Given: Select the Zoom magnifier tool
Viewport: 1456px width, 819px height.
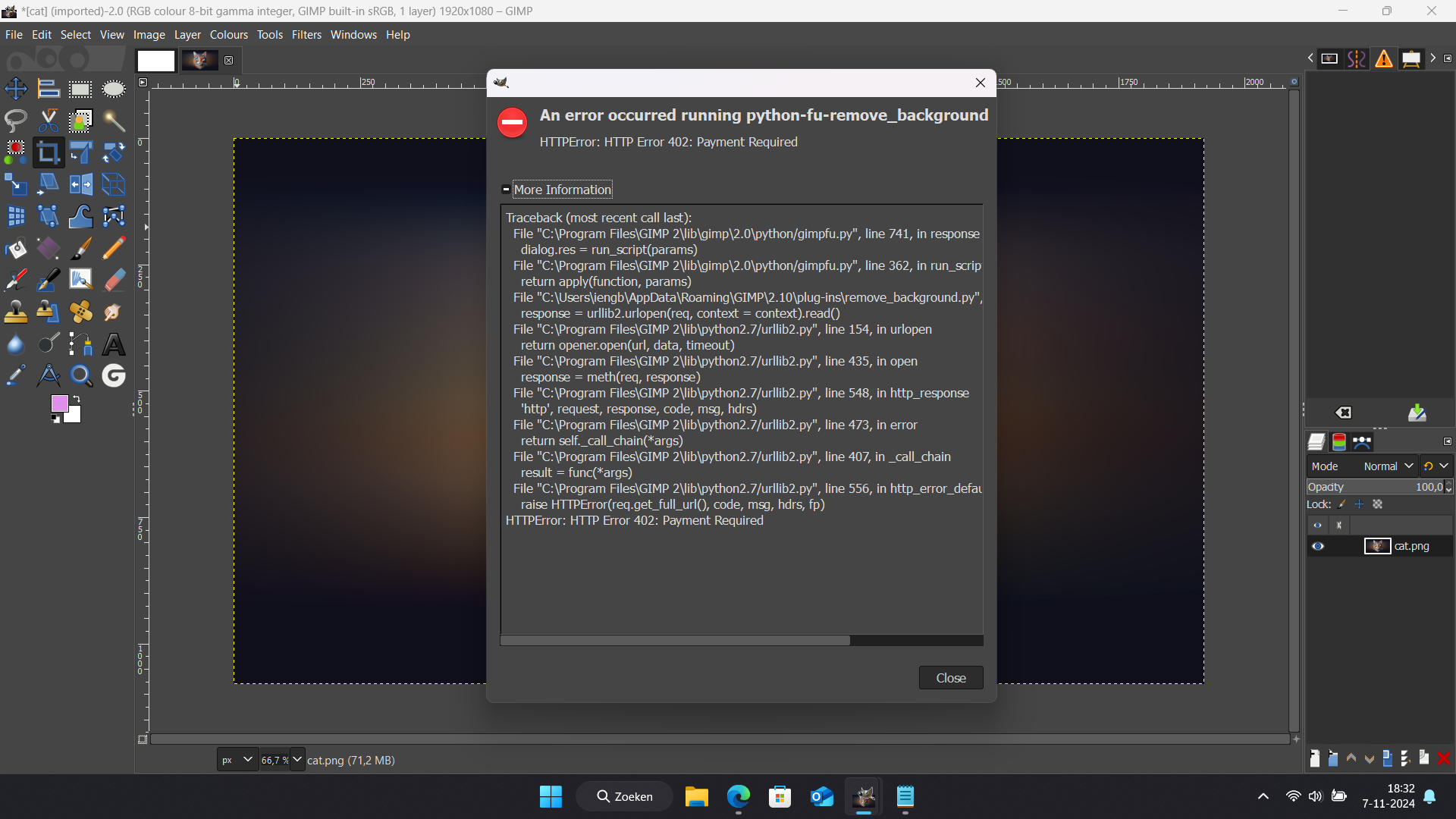Looking at the screenshot, I should pos(80,375).
